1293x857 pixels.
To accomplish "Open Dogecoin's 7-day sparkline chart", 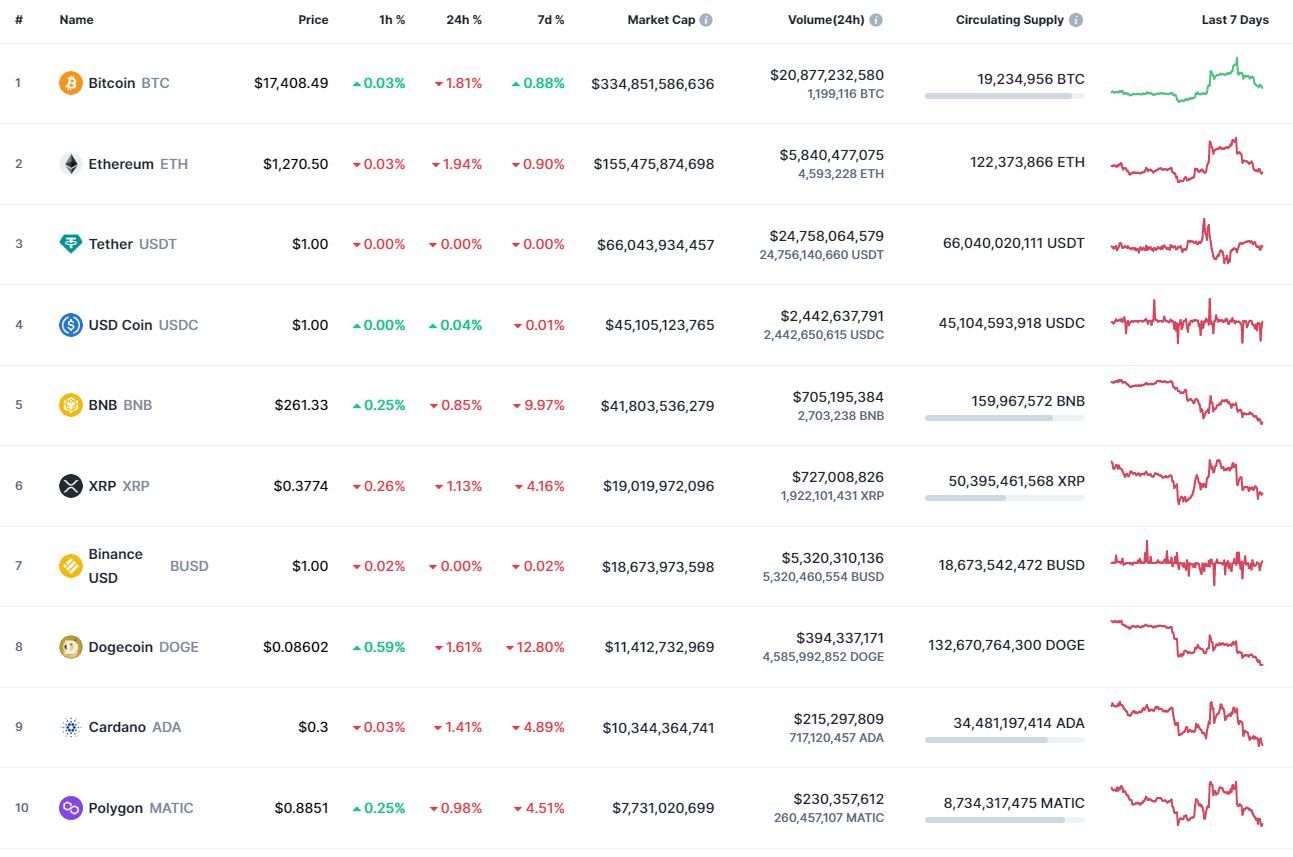I will (1187, 643).
